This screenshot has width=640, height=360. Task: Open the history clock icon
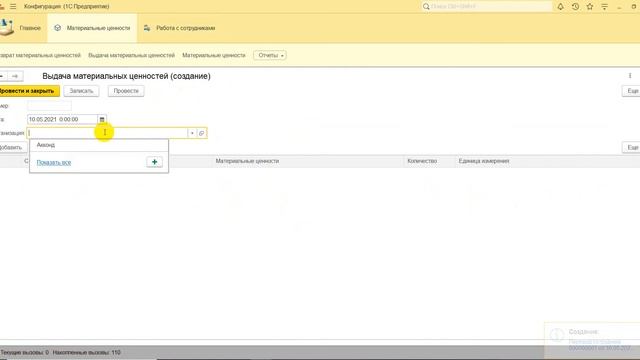pyautogui.click(x=575, y=7)
